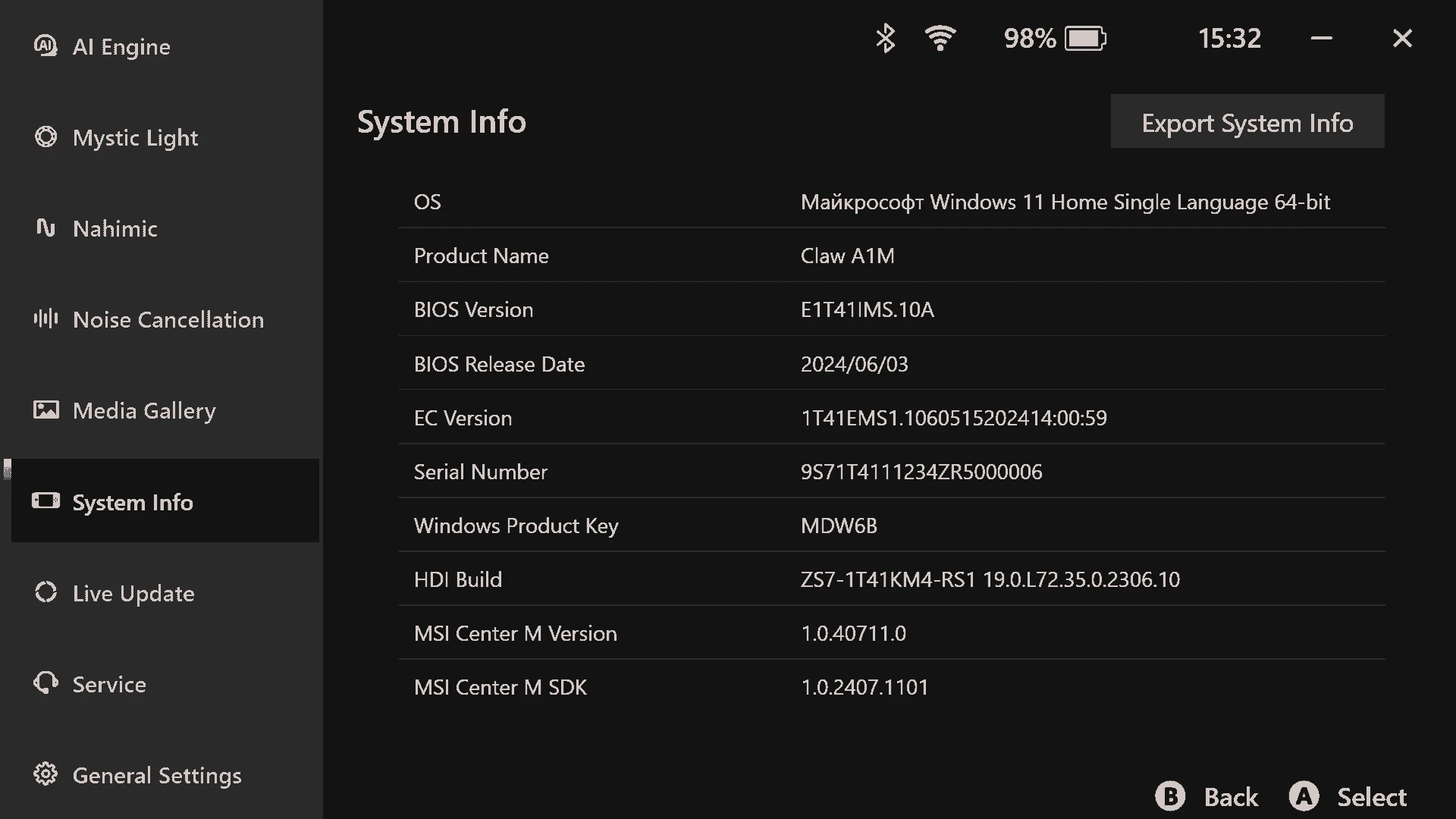Screen dimensions: 1456x819
Task: Open Noise Cancellation settings label
Action: pos(168,319)
